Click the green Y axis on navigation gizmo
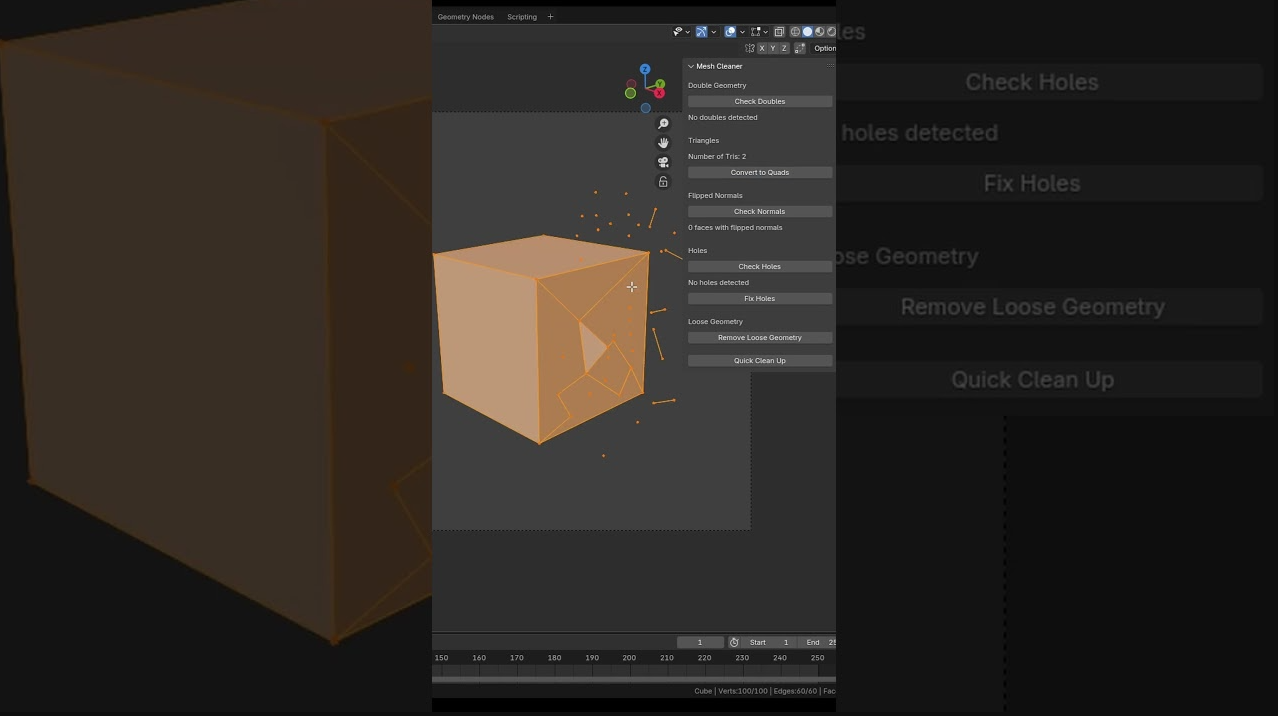Image resolution: width=1278 pixels, height=716 pixels. [x=659, y=85]
